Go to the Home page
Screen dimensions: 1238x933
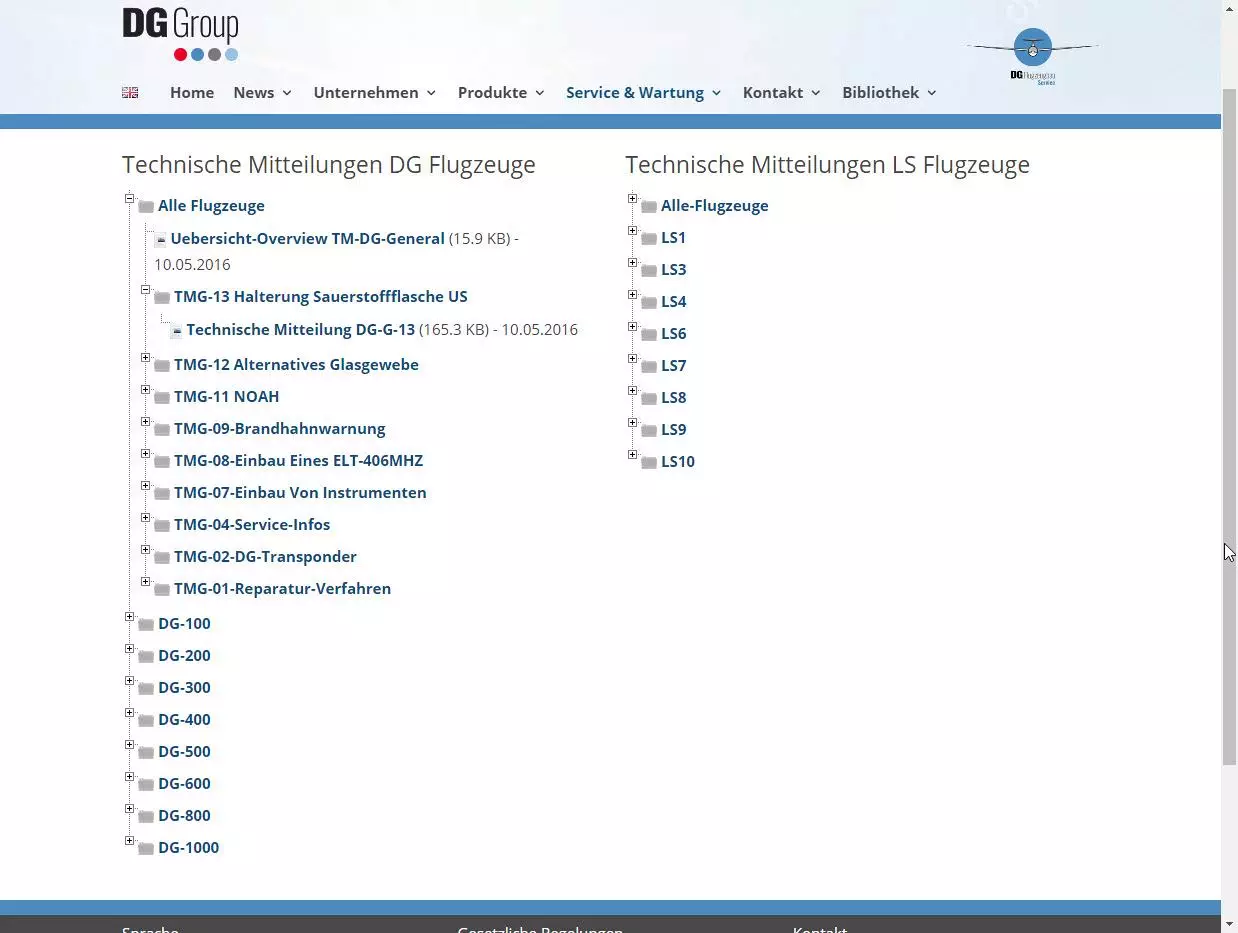(x=192, y=92)
